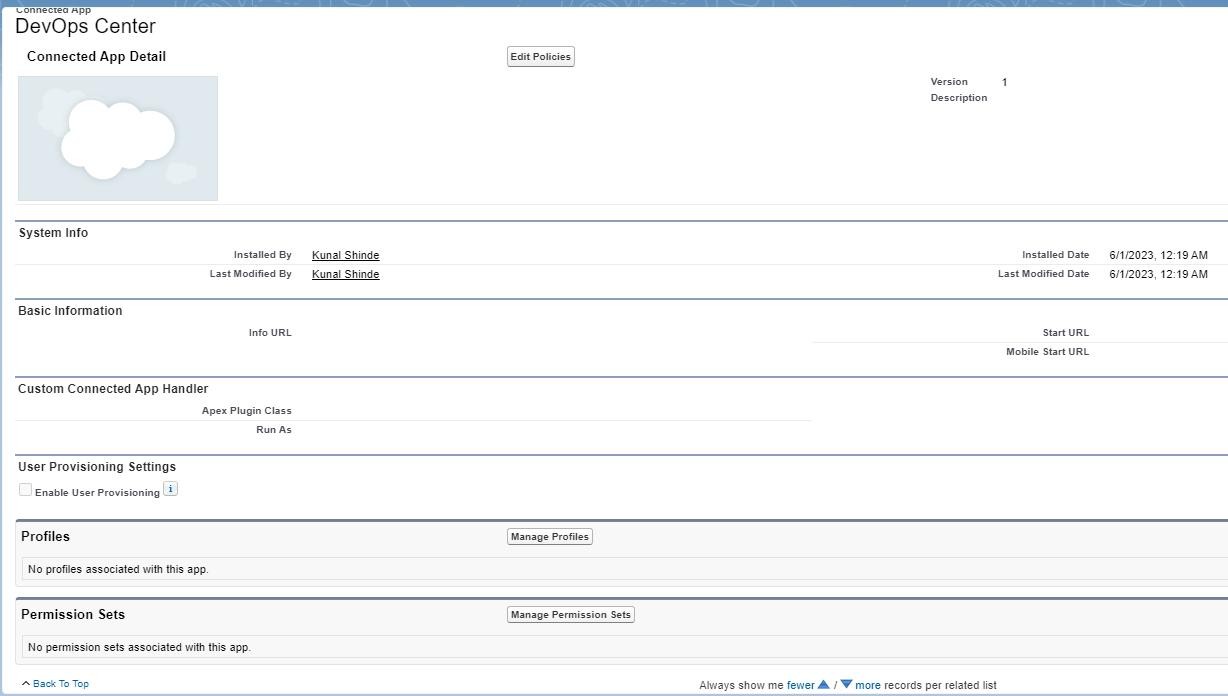Click the System Info section title
Image resolution: width=1228 pixels, height=696 pixels.
coord(53,233)
